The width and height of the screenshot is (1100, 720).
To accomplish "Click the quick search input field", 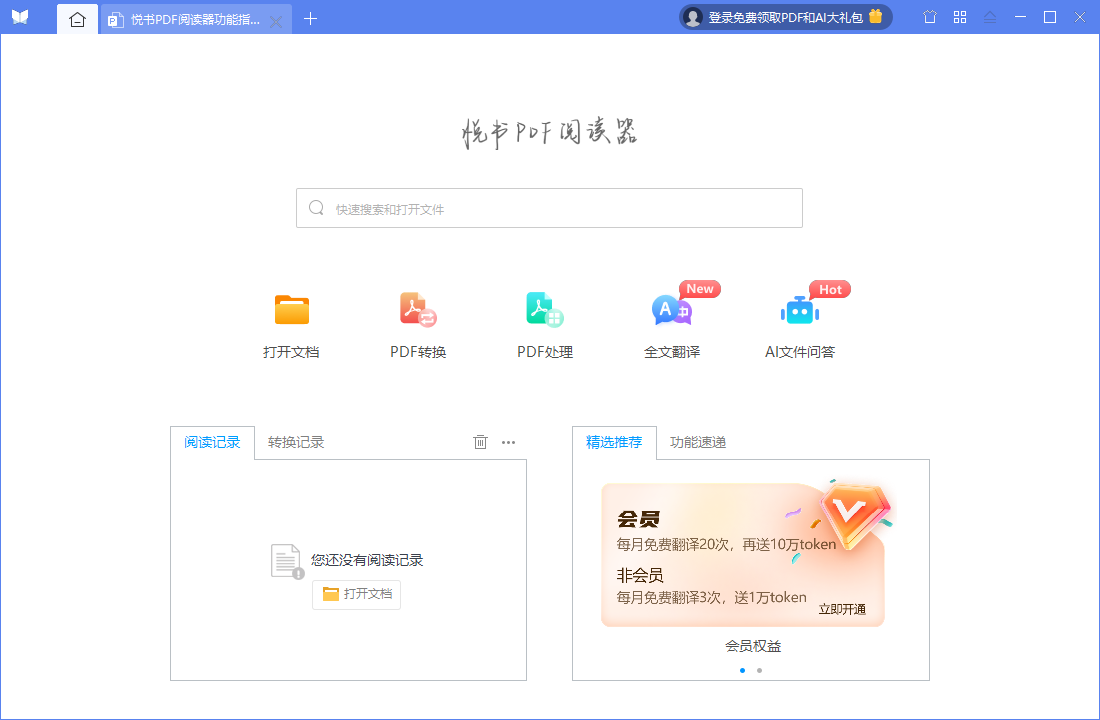I will [549, 208].
